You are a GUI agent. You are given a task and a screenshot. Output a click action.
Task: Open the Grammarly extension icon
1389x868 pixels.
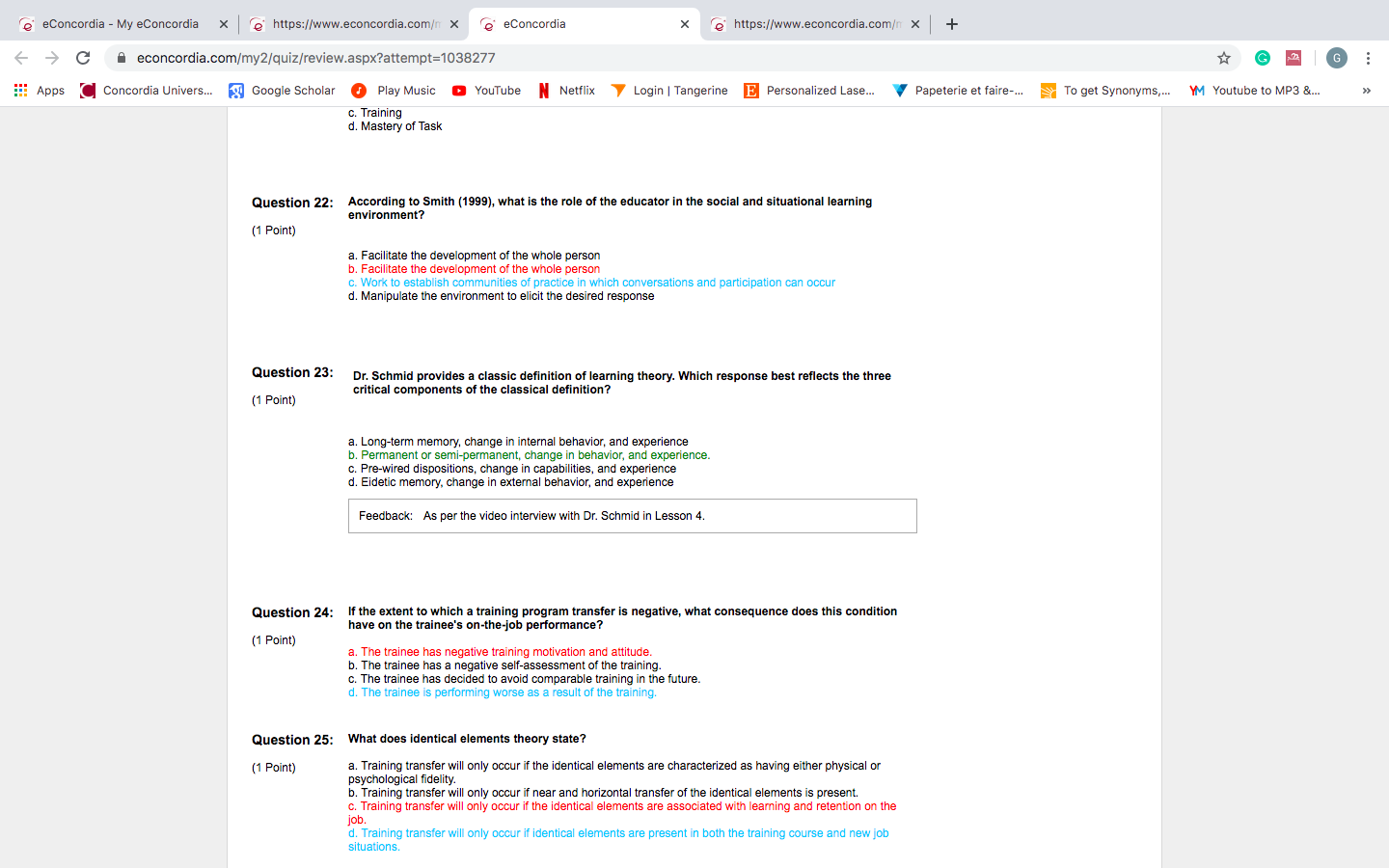1262,58
